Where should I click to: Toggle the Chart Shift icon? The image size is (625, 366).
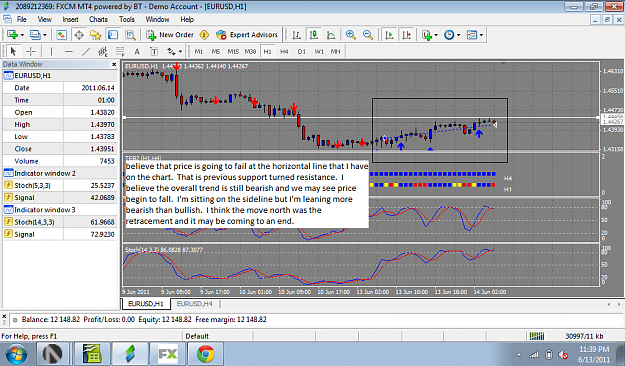click(407, 35)
